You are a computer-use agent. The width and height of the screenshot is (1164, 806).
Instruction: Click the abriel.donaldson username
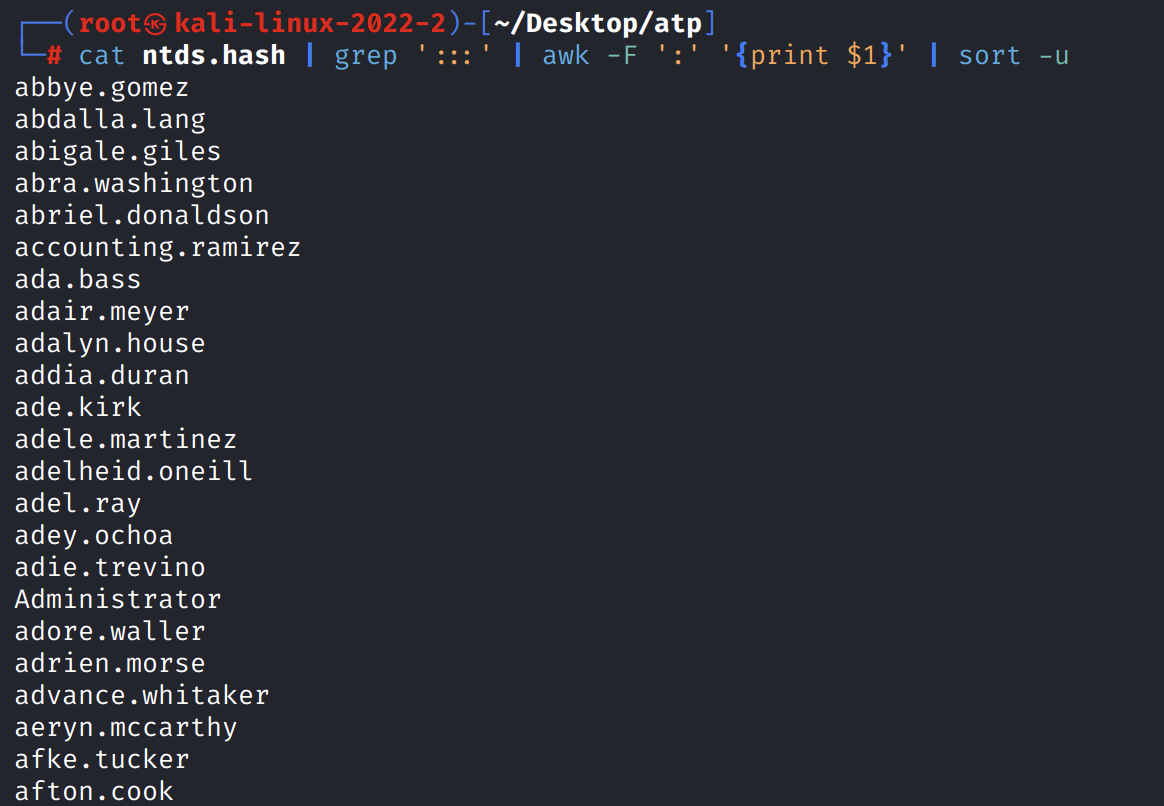click(142, 215)
